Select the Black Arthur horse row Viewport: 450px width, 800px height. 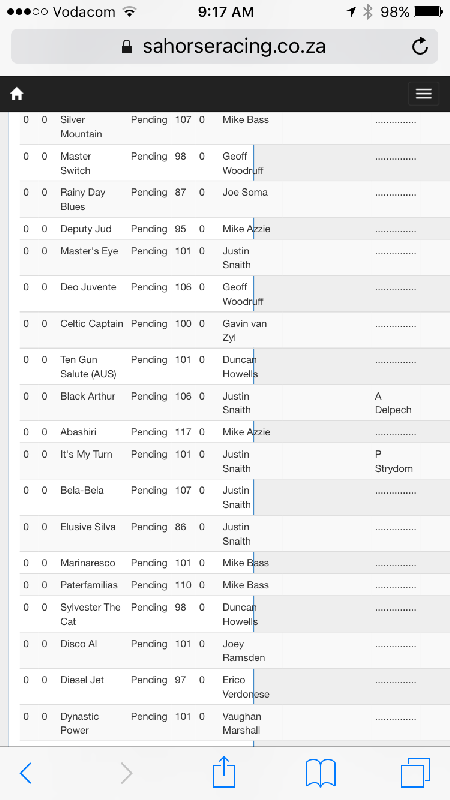(x=235, y=403)
